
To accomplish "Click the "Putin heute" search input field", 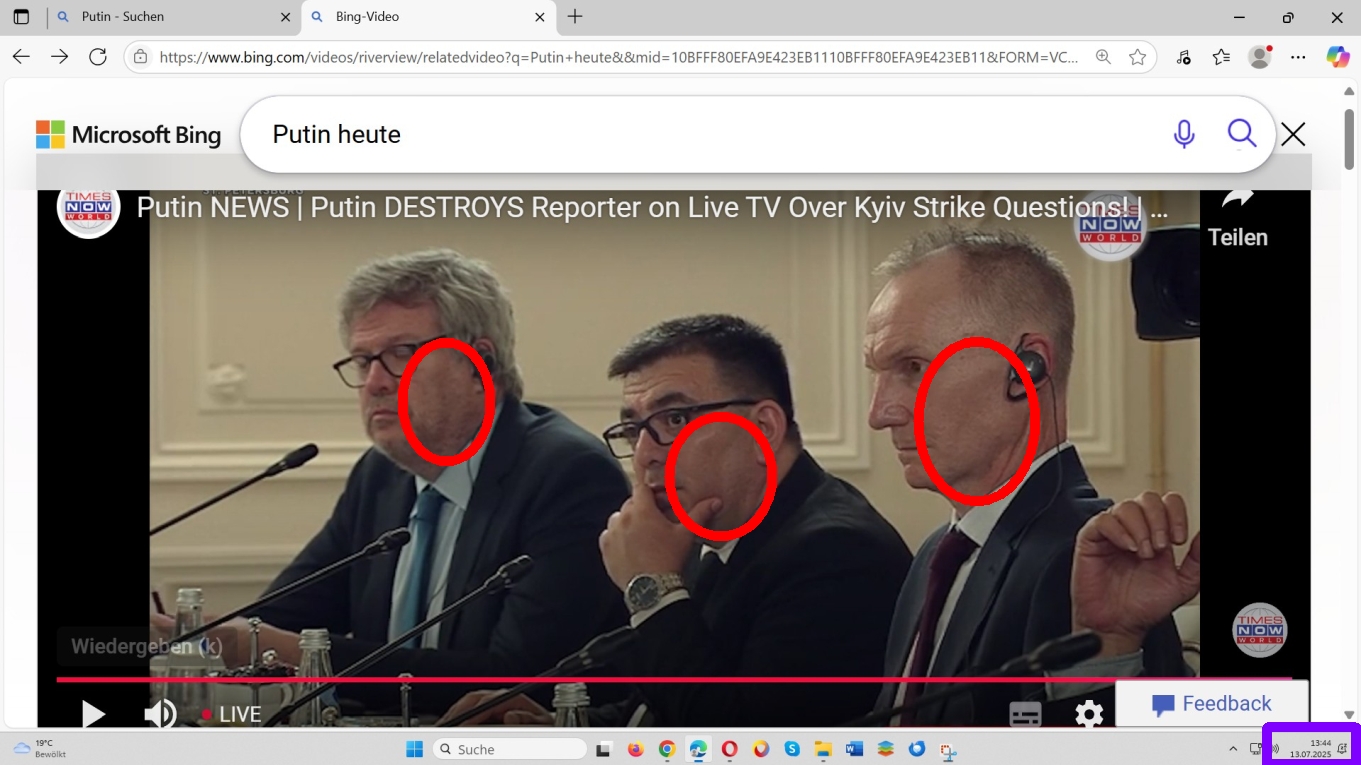I will click(x=700, y=135).
